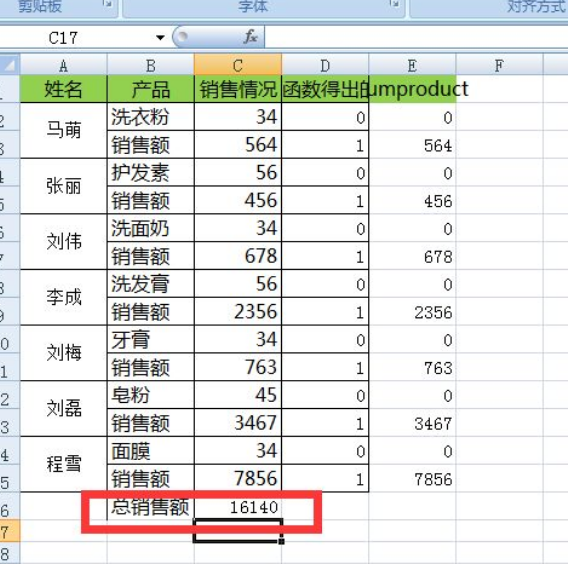Image resolution: width=568 pixels, height=564 pixels.
Task: Click column C value 7856
Action: click(238, 478)
